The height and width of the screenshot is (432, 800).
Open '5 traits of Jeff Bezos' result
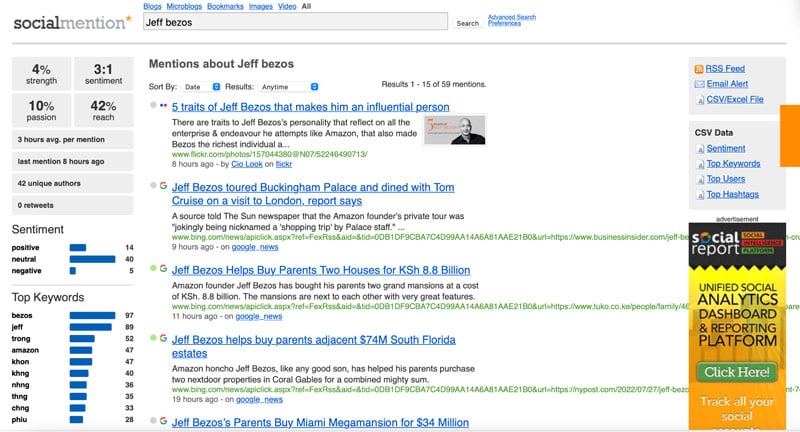(310, 107)
